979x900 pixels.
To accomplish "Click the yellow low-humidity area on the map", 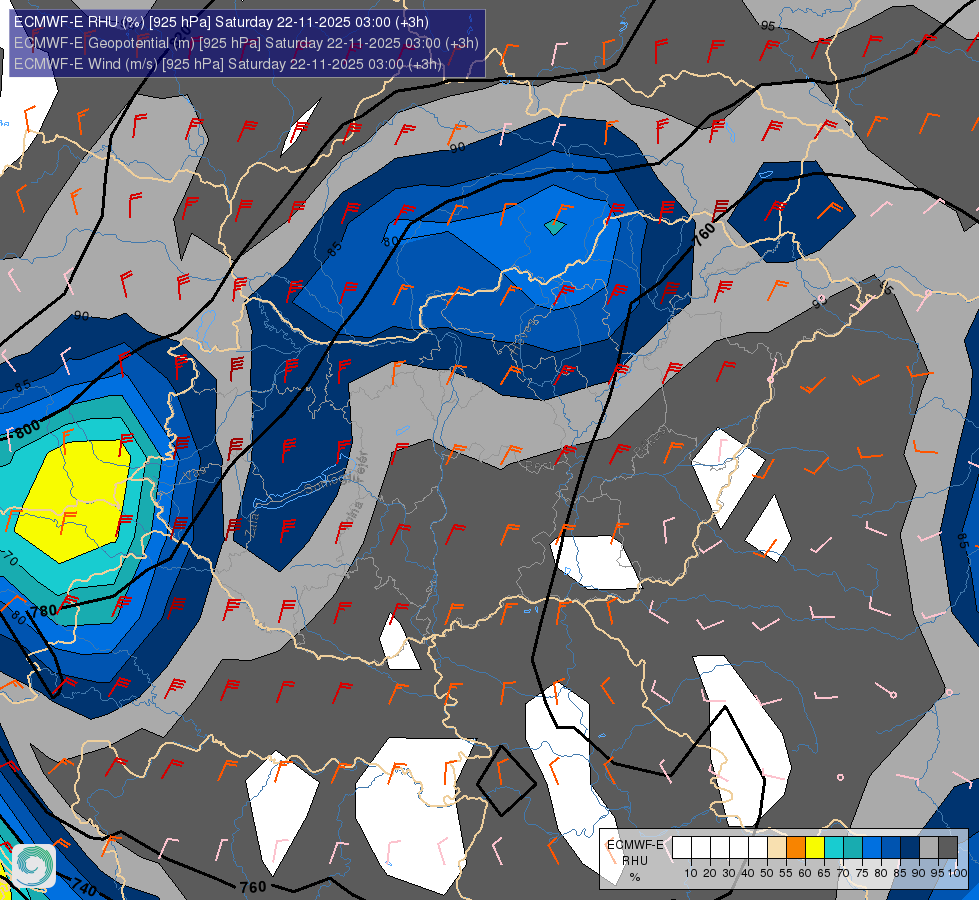I will point(74,500).
